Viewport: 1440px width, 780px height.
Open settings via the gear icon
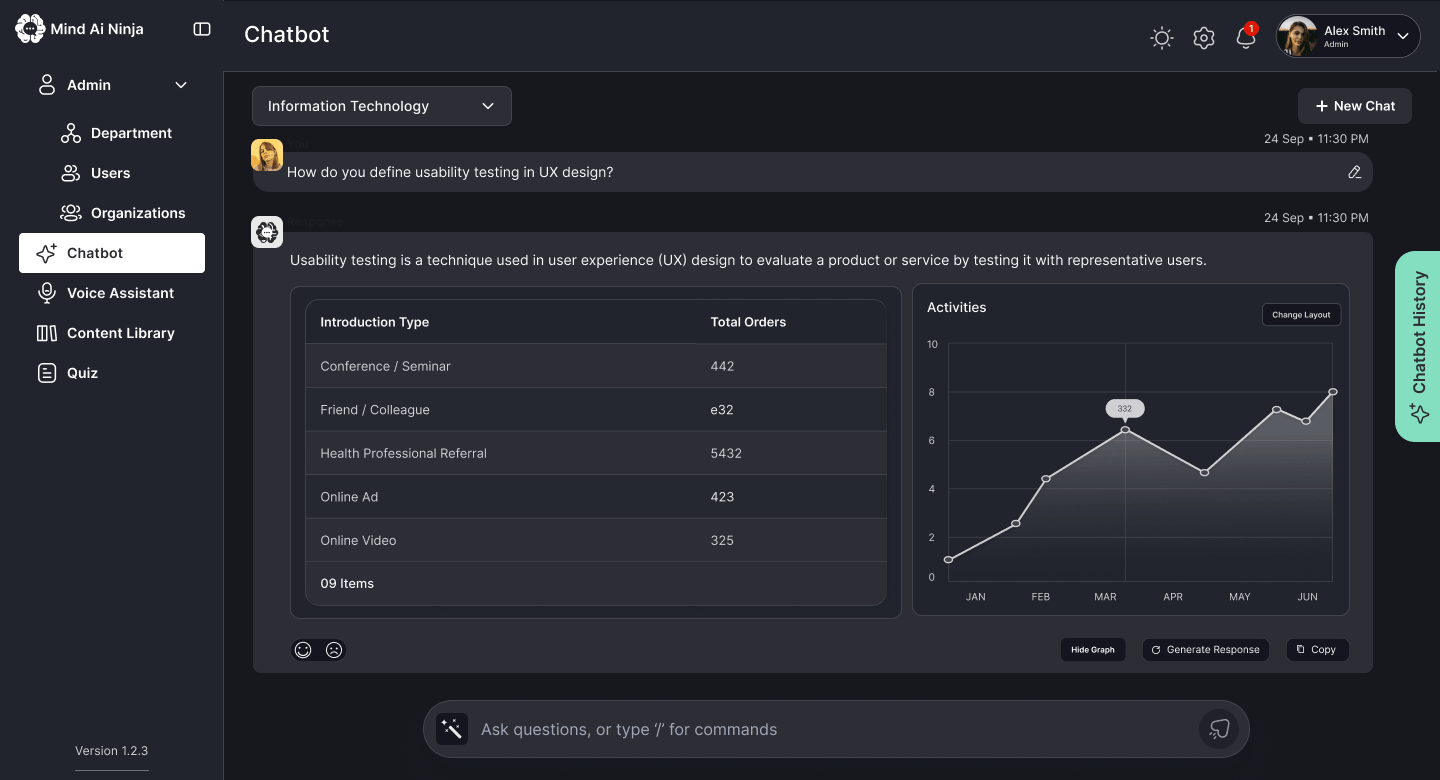pos(1204,38)
